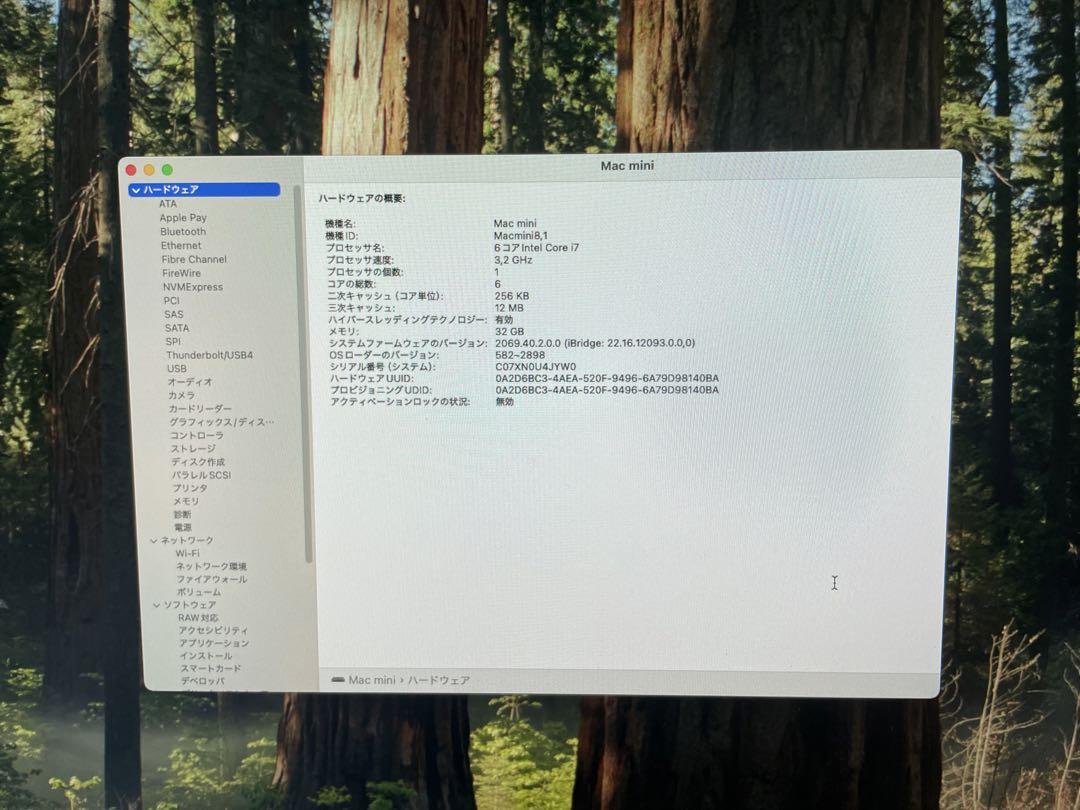The image size is (1080, 810).
Task: Click the sidebar vertical scrollbar
Action: pos(303,375)
